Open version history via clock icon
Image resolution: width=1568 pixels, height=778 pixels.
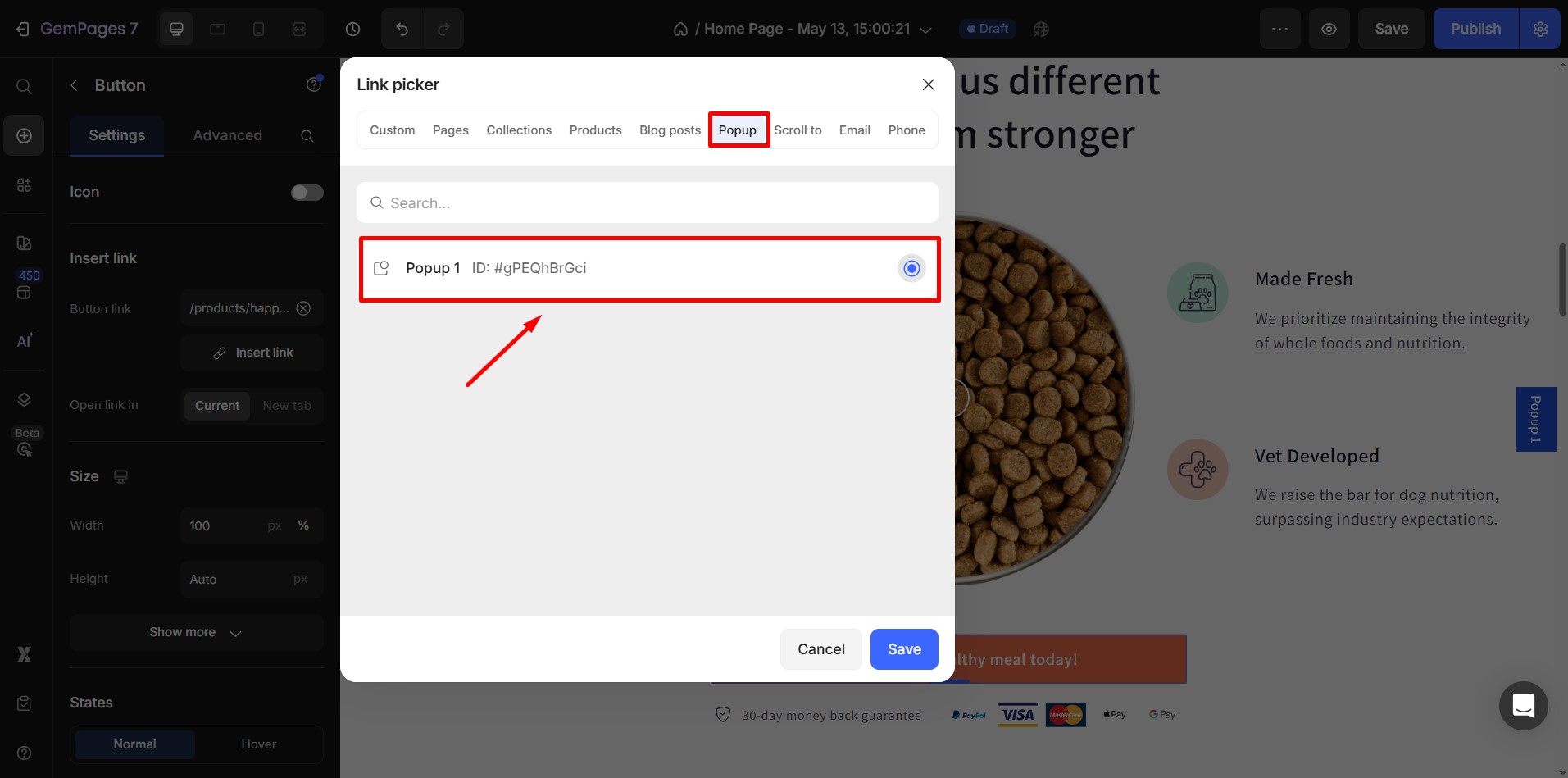point(352,28)
